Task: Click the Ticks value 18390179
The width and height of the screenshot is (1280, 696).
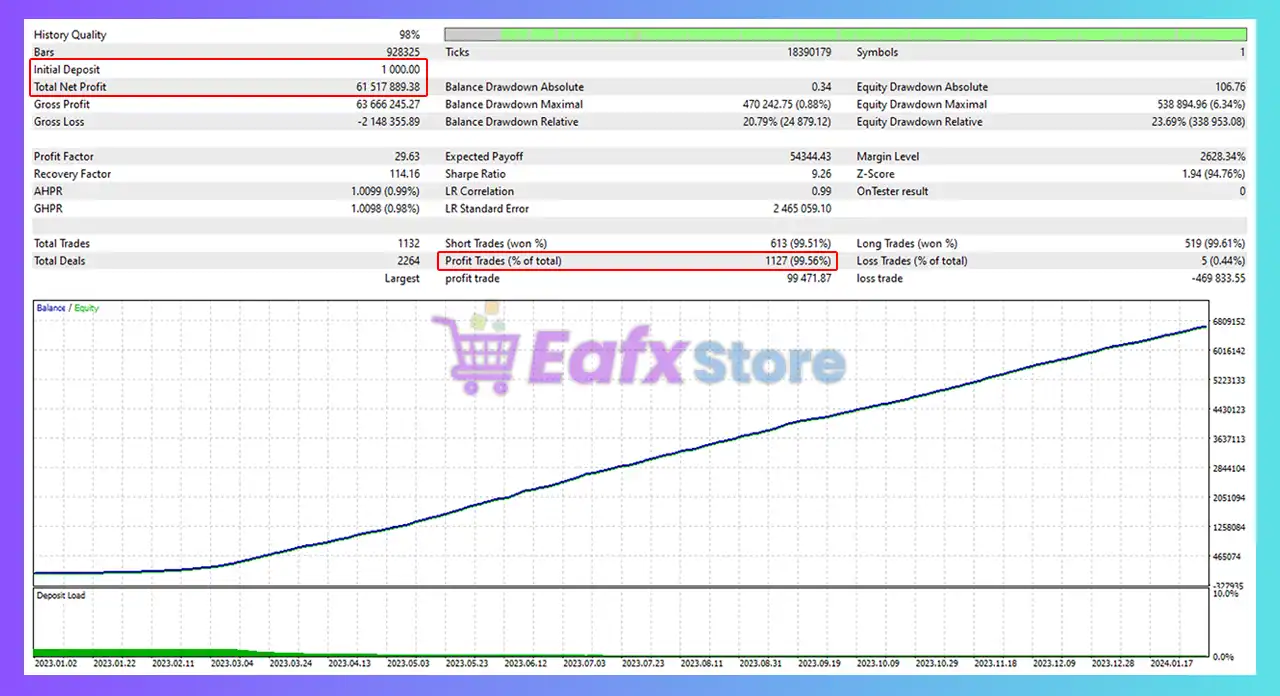Action: [809, 52]
